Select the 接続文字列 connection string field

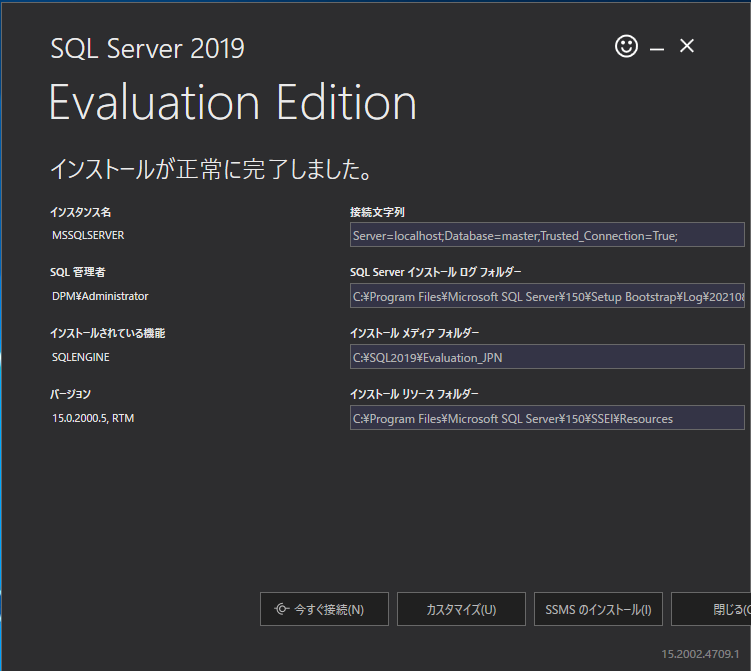coord(547,235)
